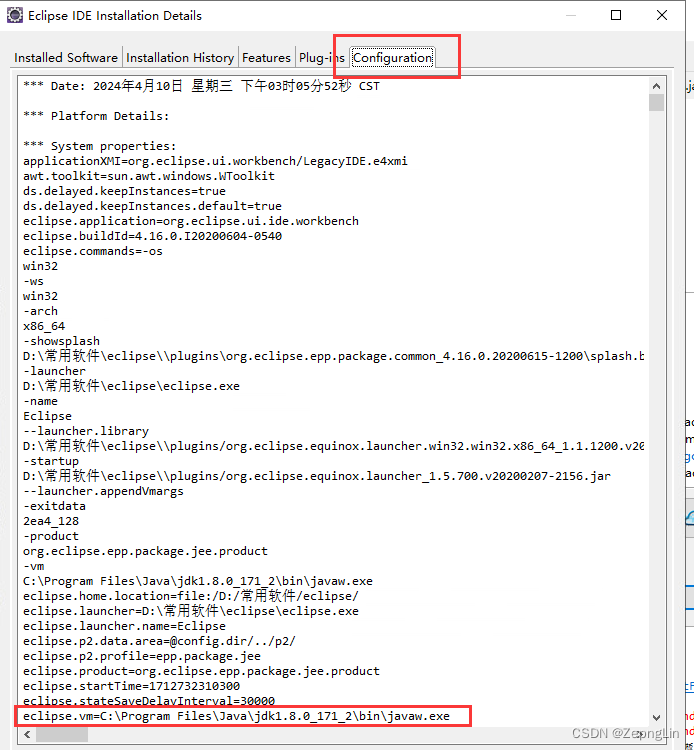Click the --launcher.appendVmargs line

tap(103, 491)
